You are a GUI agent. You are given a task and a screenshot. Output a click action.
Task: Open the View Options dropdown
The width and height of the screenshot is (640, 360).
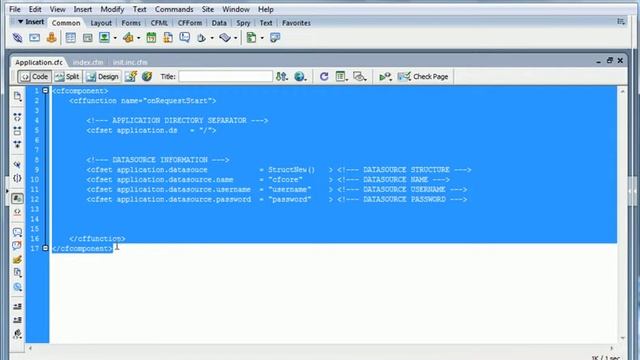pyautogui.click(x=341, y=76)
